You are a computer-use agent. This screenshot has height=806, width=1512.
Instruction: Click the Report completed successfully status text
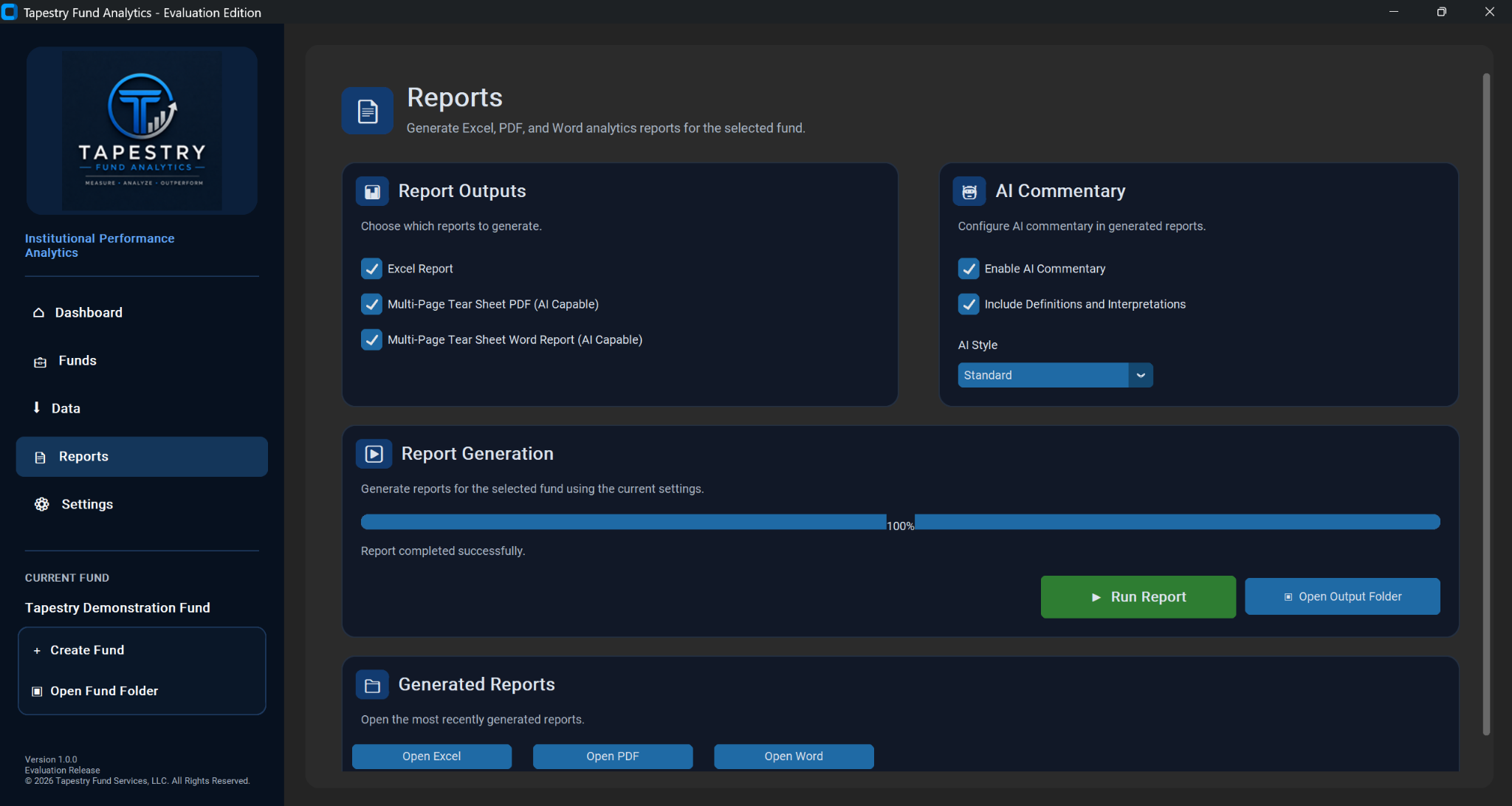coord(443,551)
